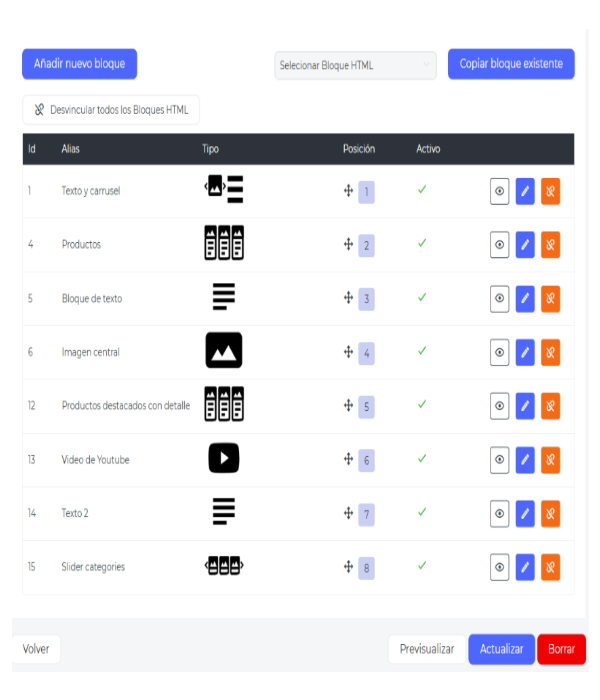Click the Tipo column header
600x700 pixels.
point(210,149)
